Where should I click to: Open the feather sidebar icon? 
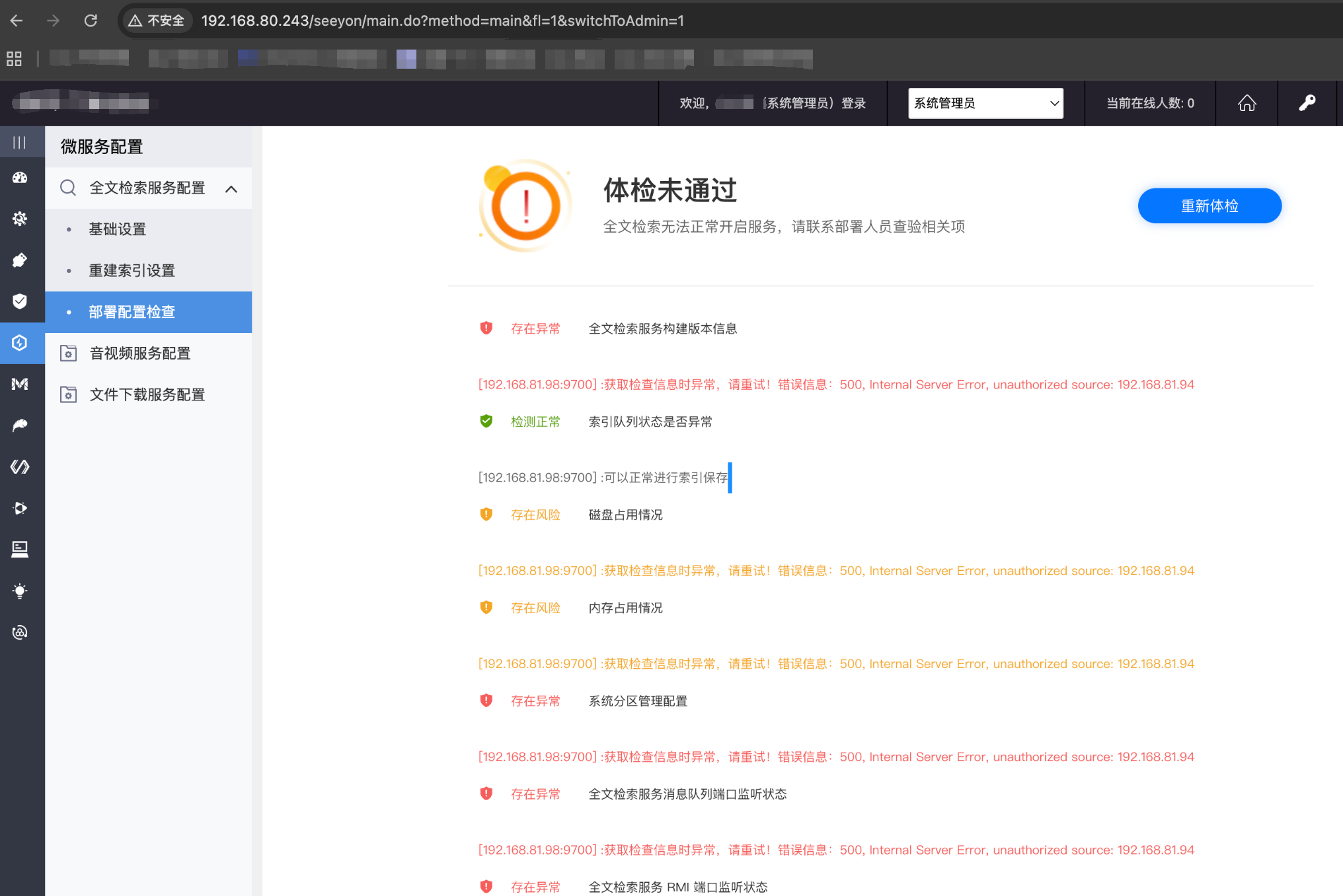tap(20, 426)
